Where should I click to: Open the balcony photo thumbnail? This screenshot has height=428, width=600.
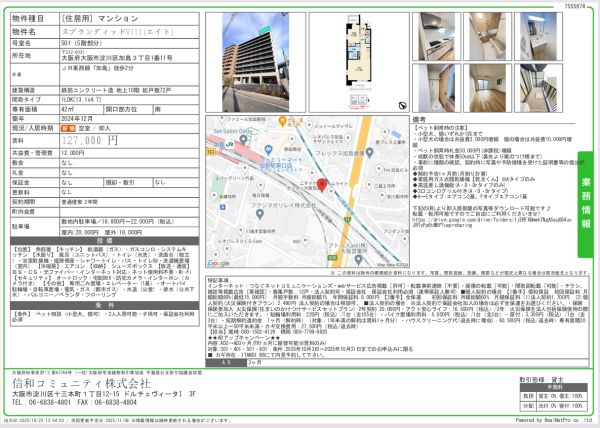(538, 88)
